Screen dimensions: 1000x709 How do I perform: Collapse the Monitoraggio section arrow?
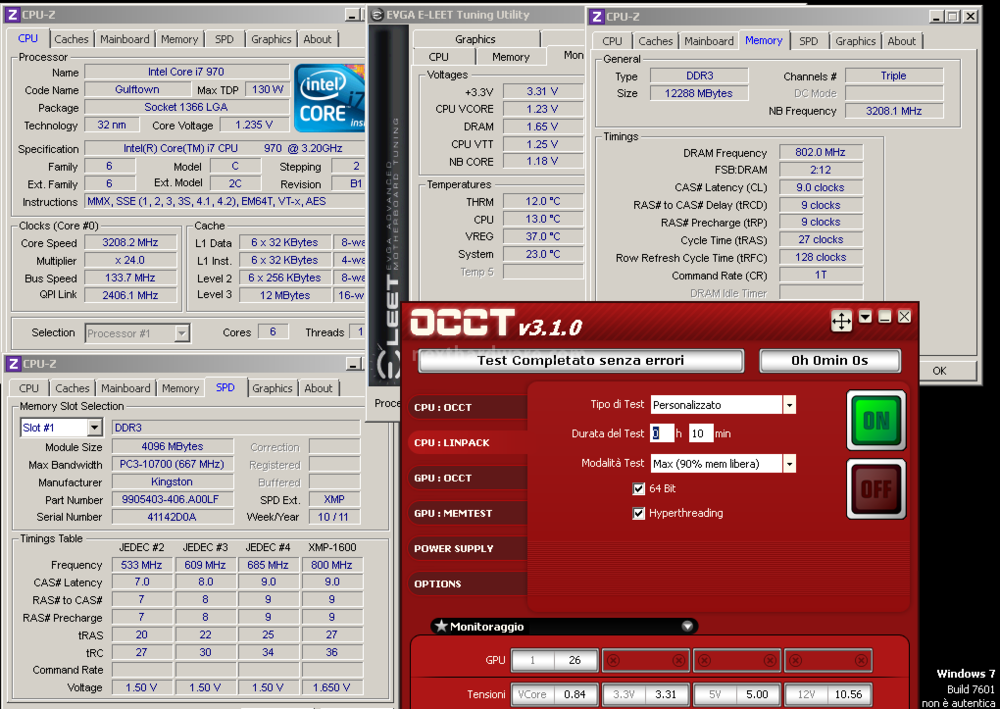pos(687,626)
